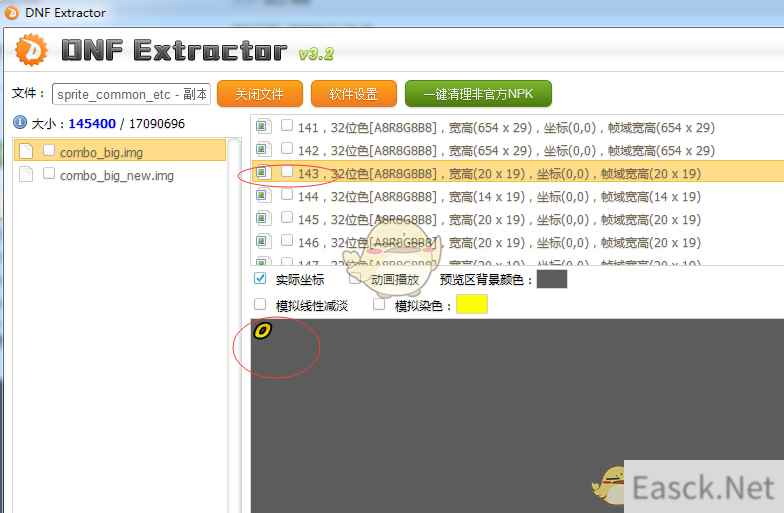
Task: Click the 关闭文件 button
Action: pos(259,94)
